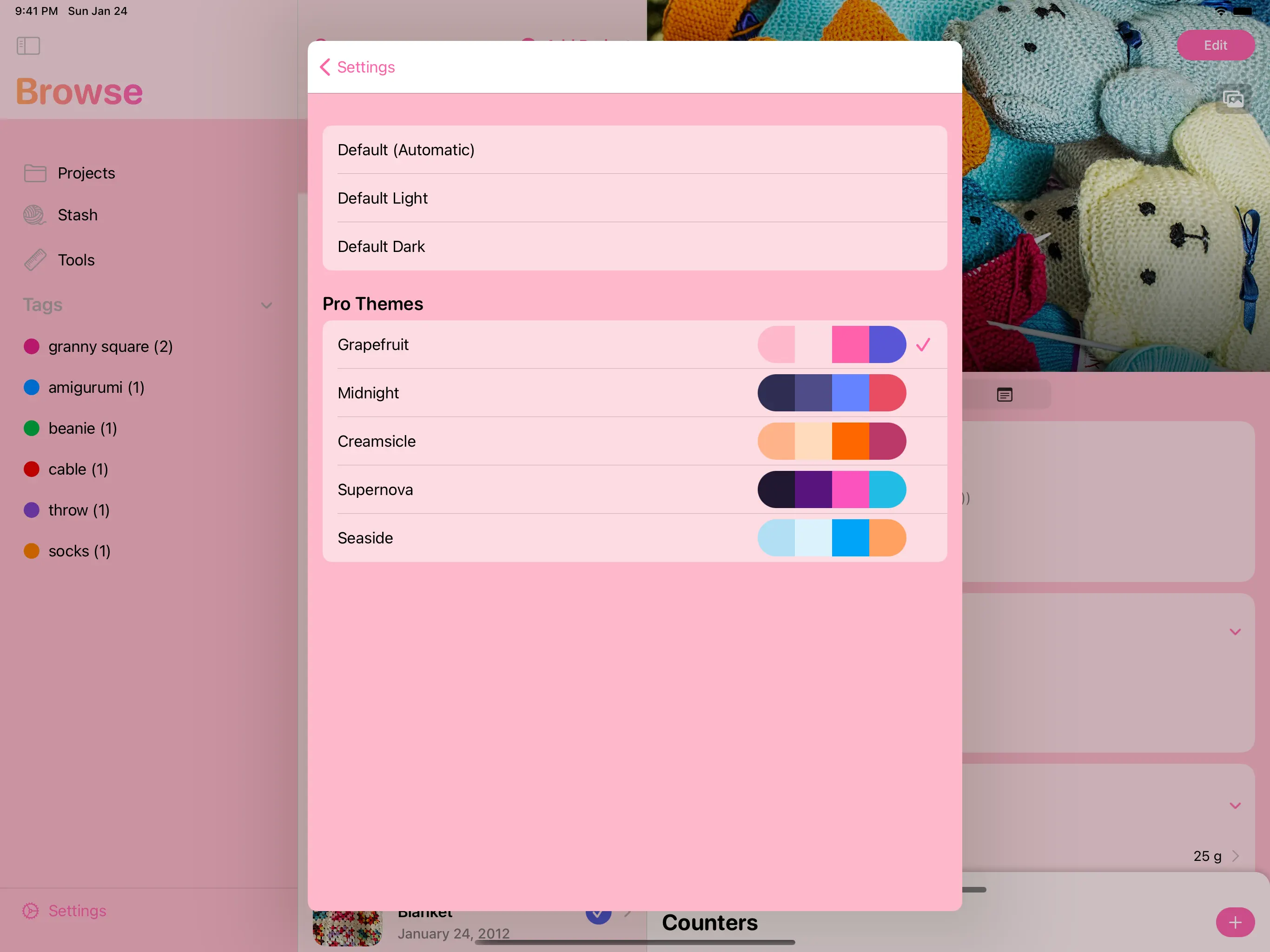Open Tools ruler icon
This screenshot has width=1270, height=952.
point(34,260)
